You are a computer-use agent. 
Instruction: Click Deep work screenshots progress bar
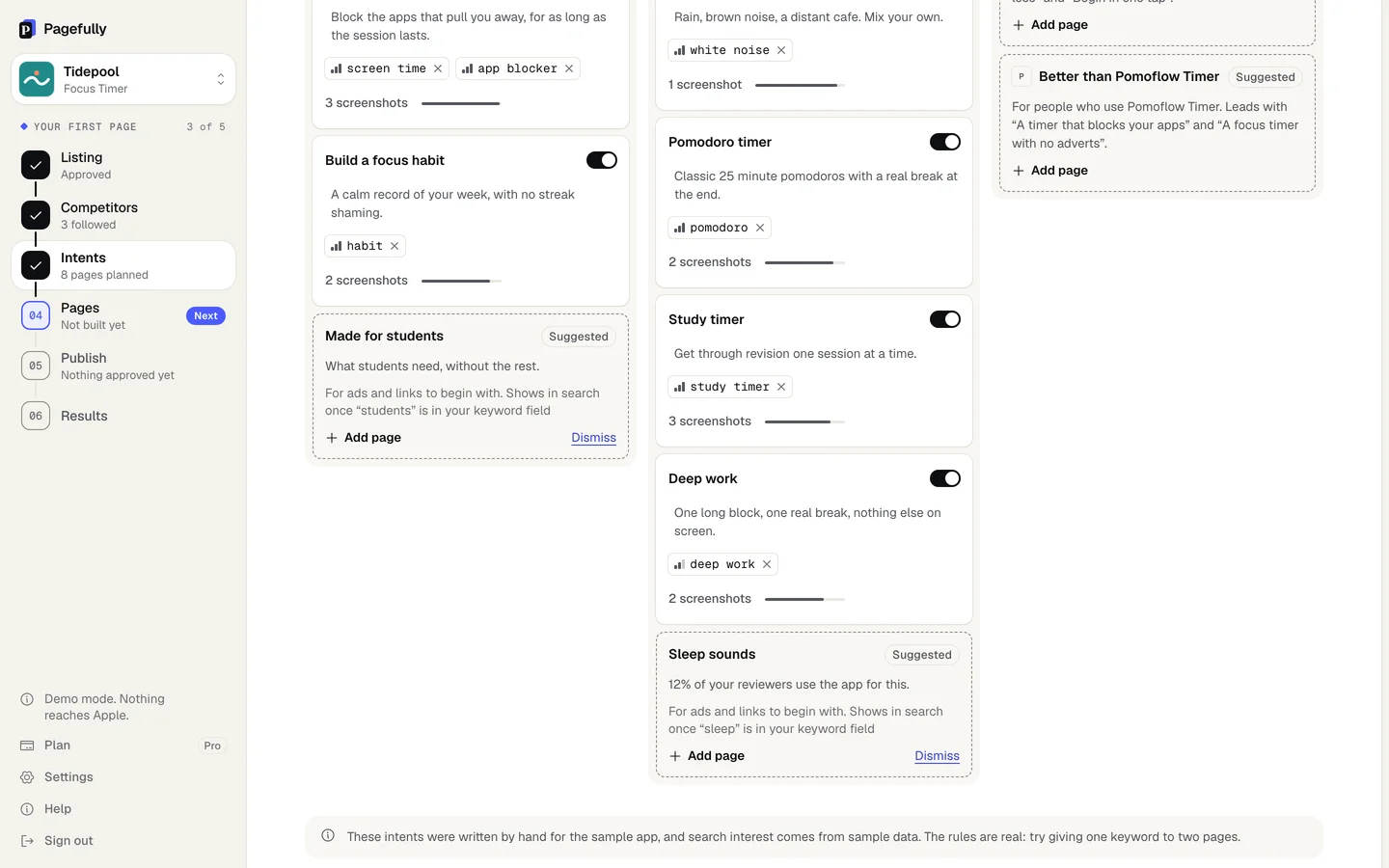click(804, 599)
